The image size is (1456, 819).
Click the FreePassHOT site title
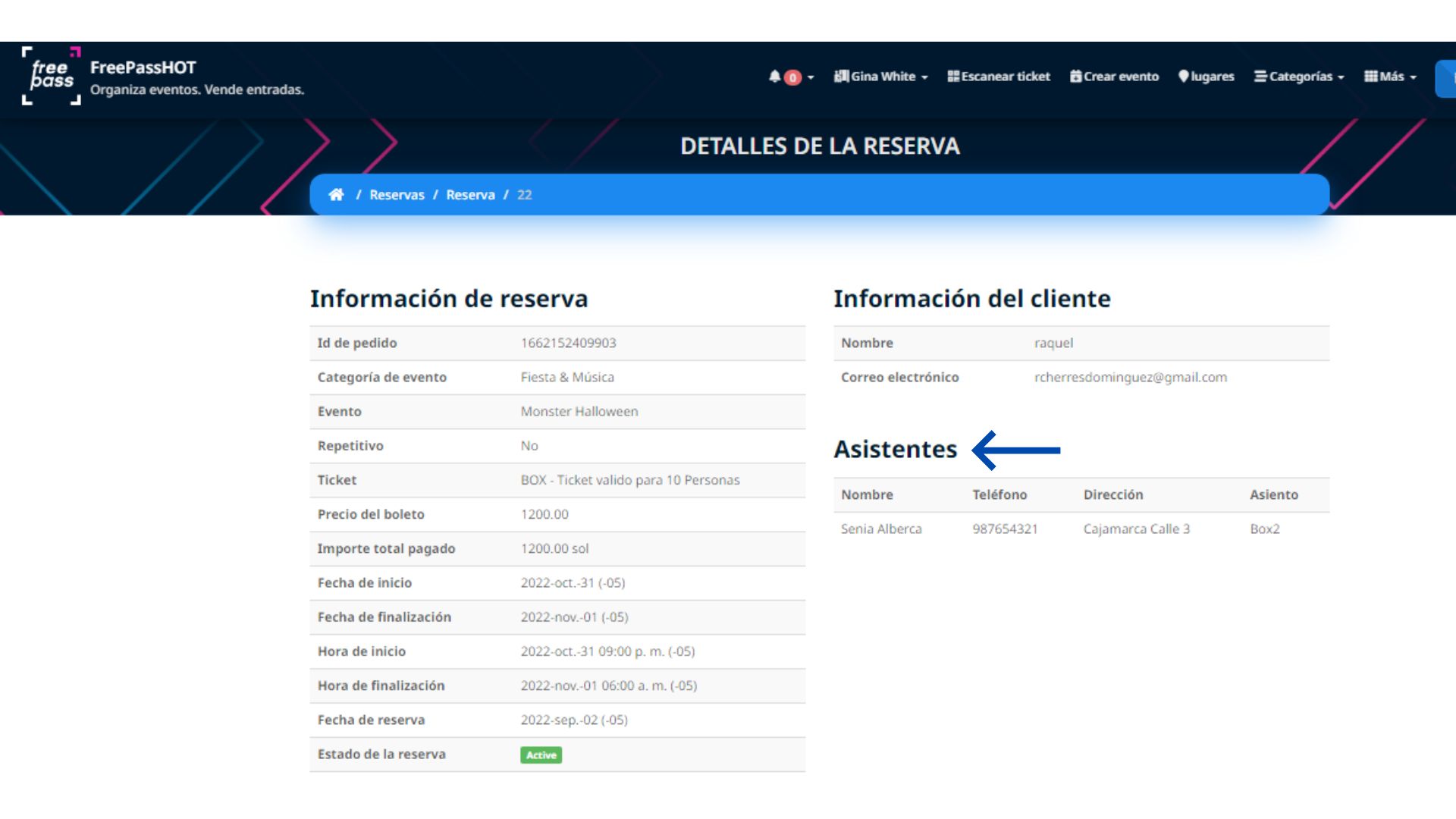coord(143,67)
